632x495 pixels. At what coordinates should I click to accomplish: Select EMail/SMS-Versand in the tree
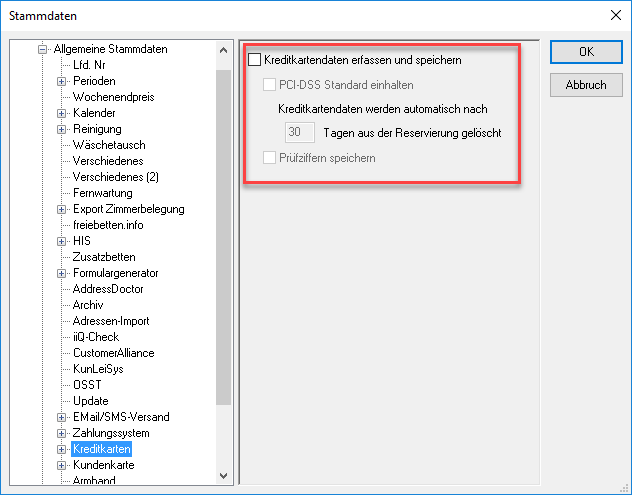(121, 417)
